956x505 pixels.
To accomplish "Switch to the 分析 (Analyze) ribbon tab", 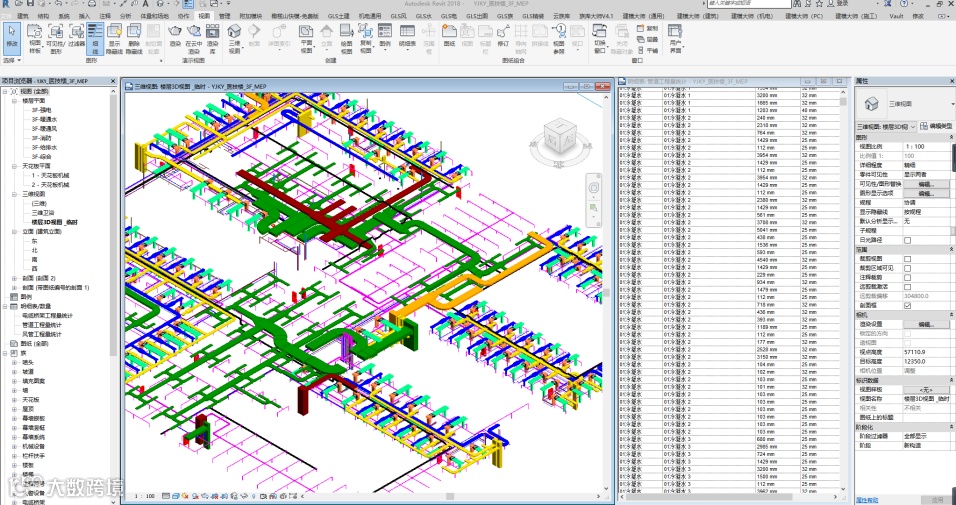I will (125, 17).
